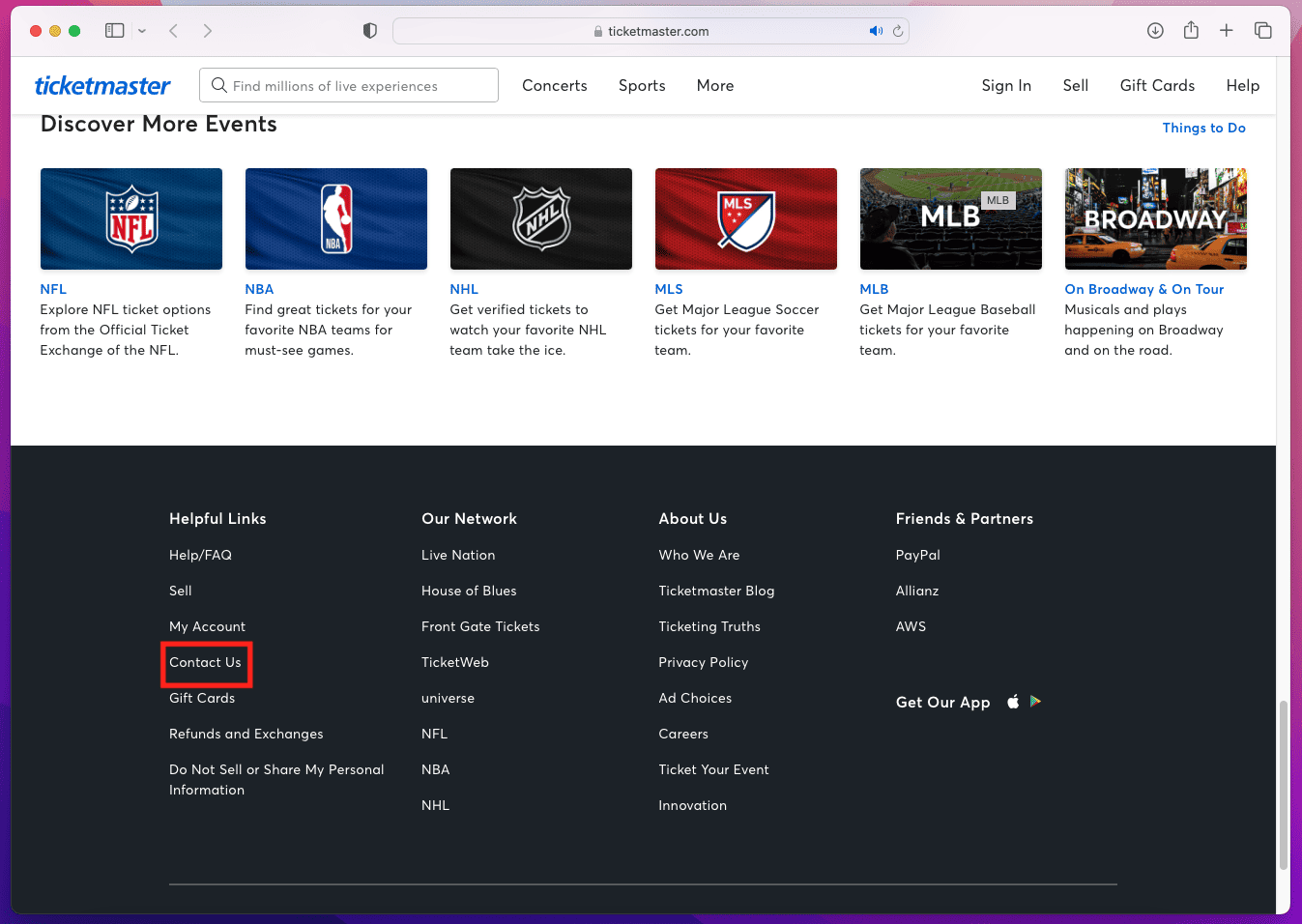Click the Find millions of live experiences field
Viewport: 1302px width, 924px height.
click(x=358, y=86)
